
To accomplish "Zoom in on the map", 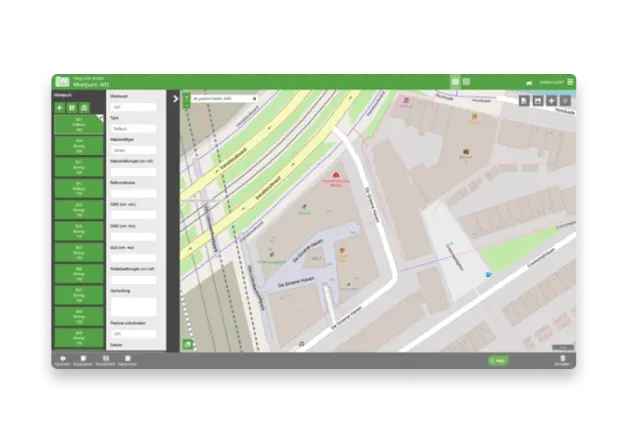I will click(x=186, y=98).
